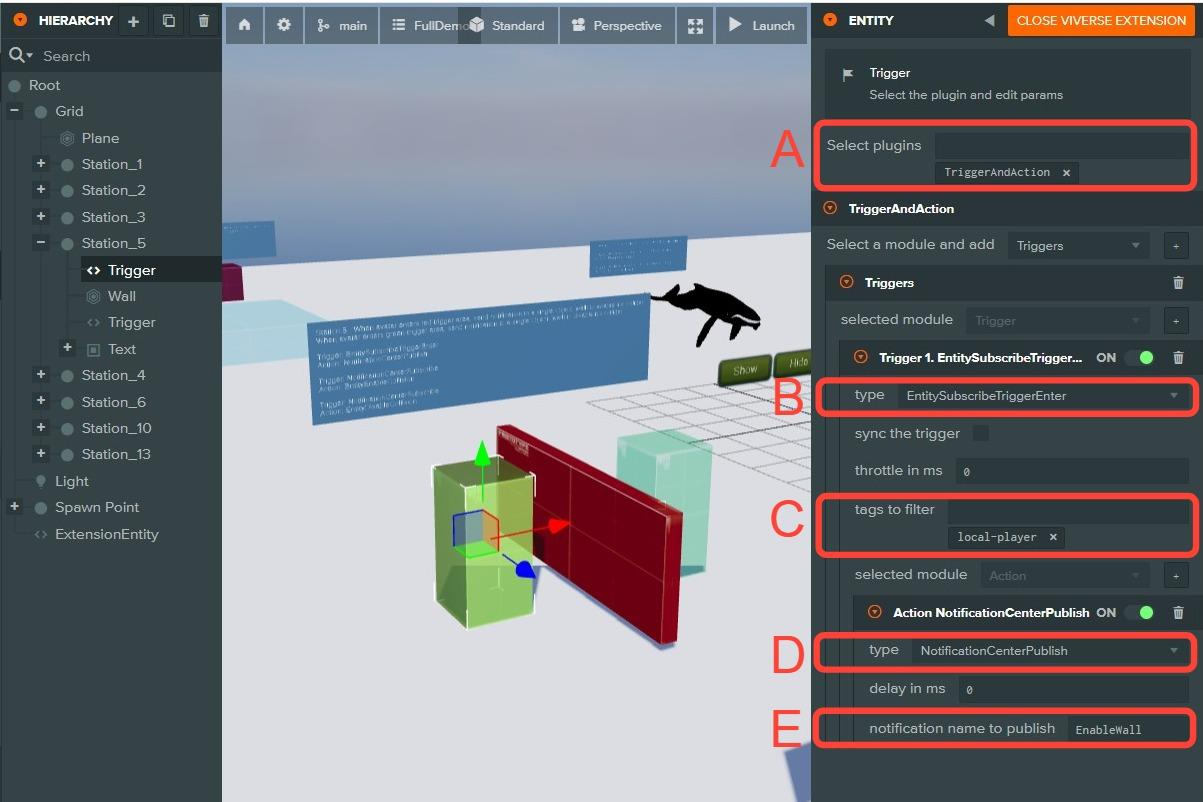The image size is (1203, 802).
Task: Launch the scene with Launch button
Action: [761, 26]
